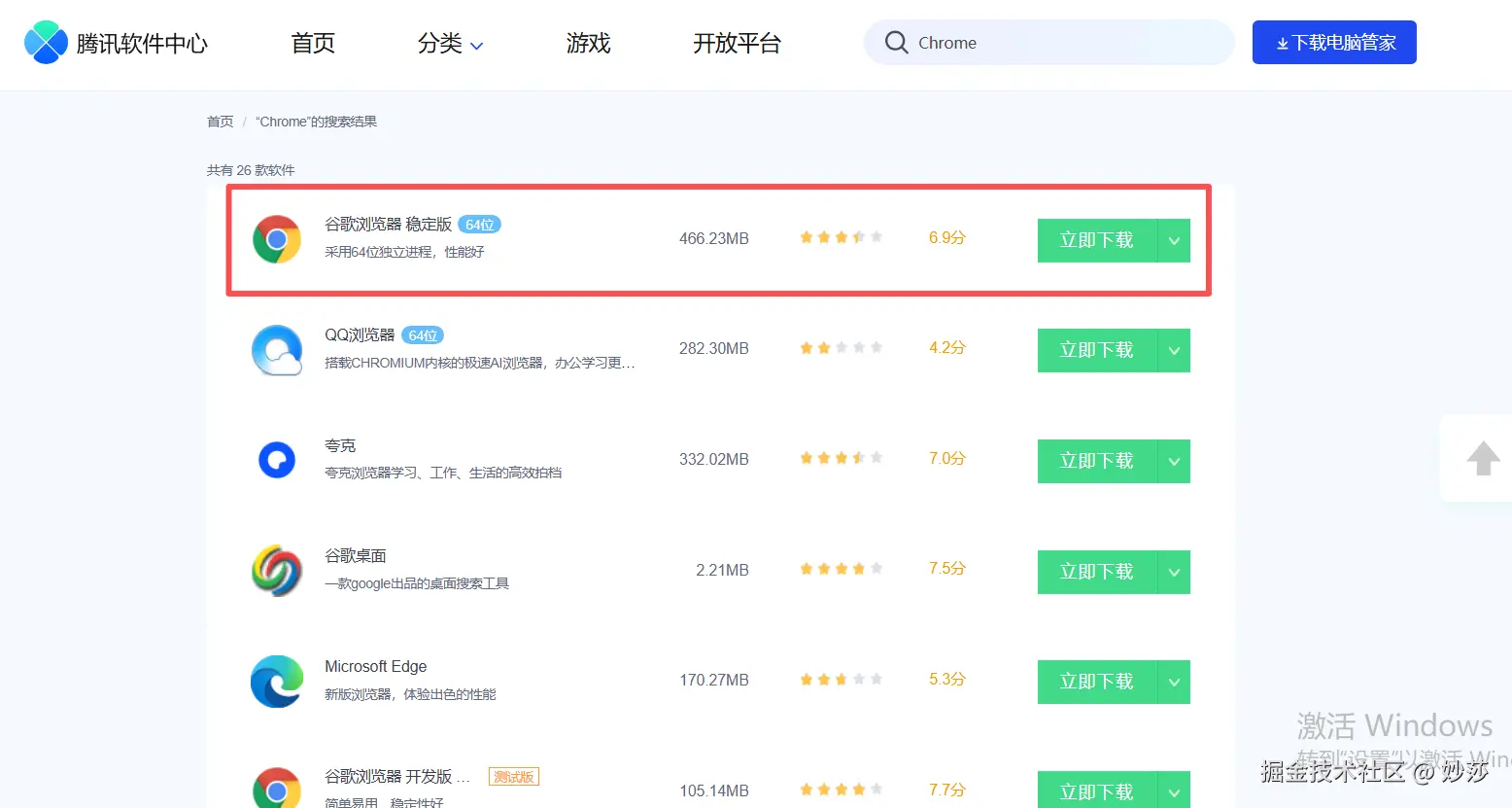Click description 采用64位独立进程,性能好
Viewport: 1512px width, 808px height.
coord(404,252)
